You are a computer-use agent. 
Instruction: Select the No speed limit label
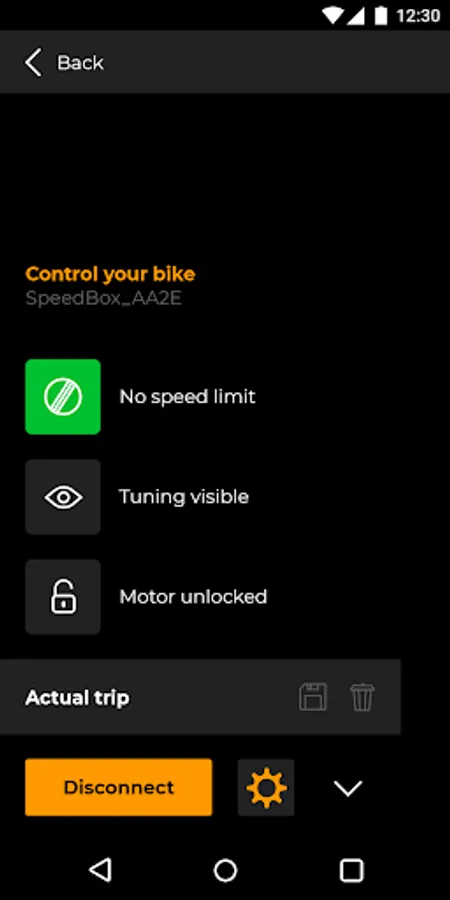point(188,397)
